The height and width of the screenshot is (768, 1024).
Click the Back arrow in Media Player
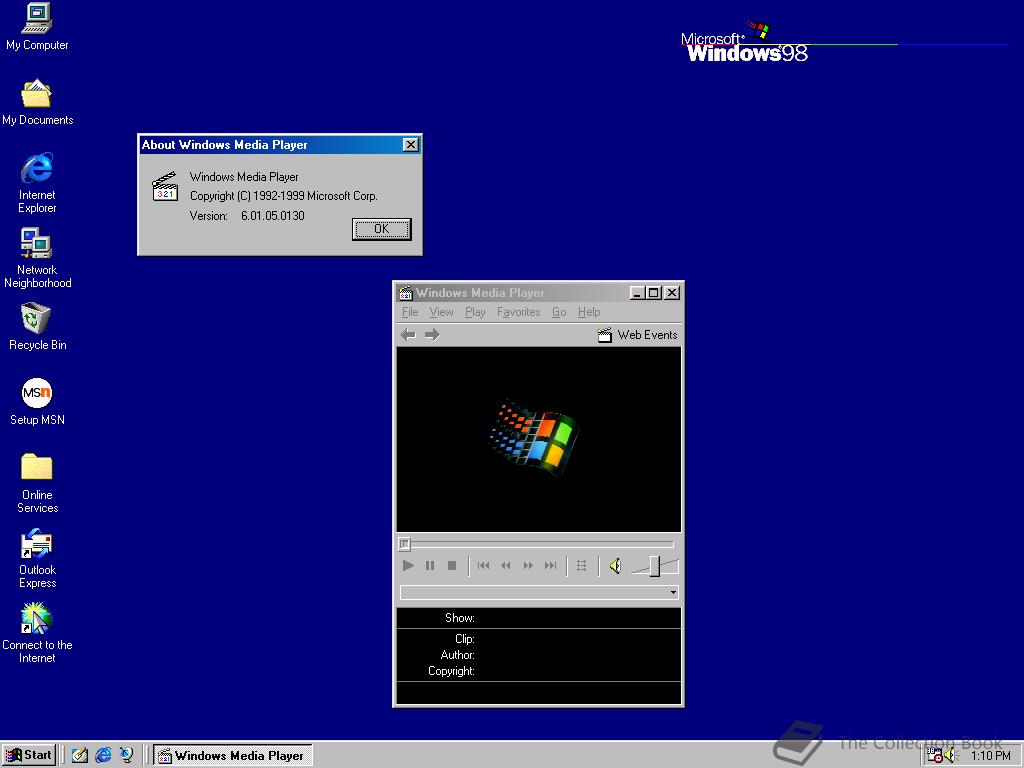[408, 335]
